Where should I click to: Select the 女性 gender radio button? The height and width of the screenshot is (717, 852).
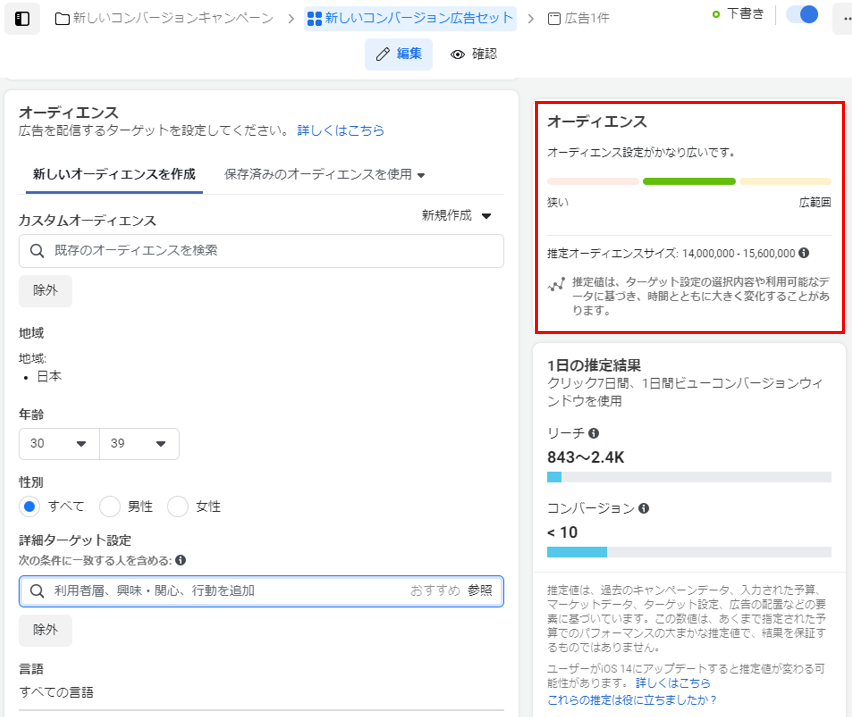tap(178, 506)
